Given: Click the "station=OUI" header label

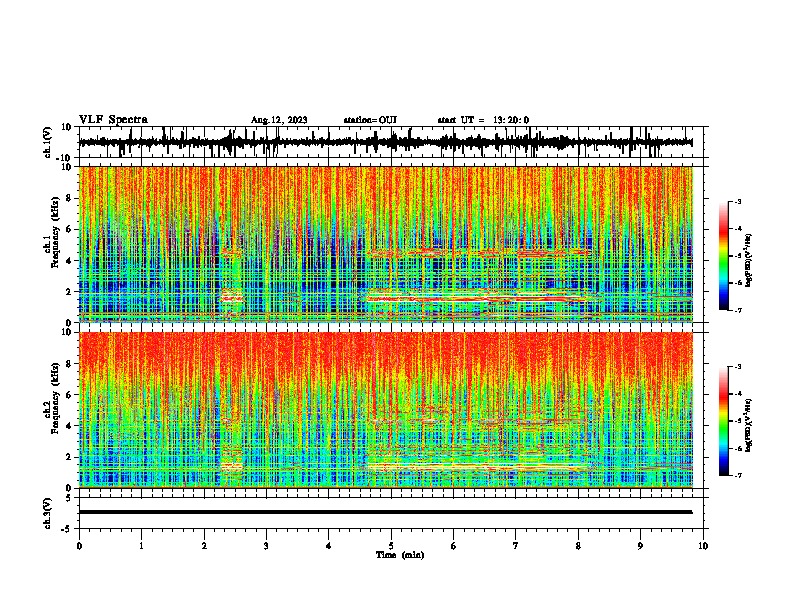Looking at the screenshot, I should [370, 120].
